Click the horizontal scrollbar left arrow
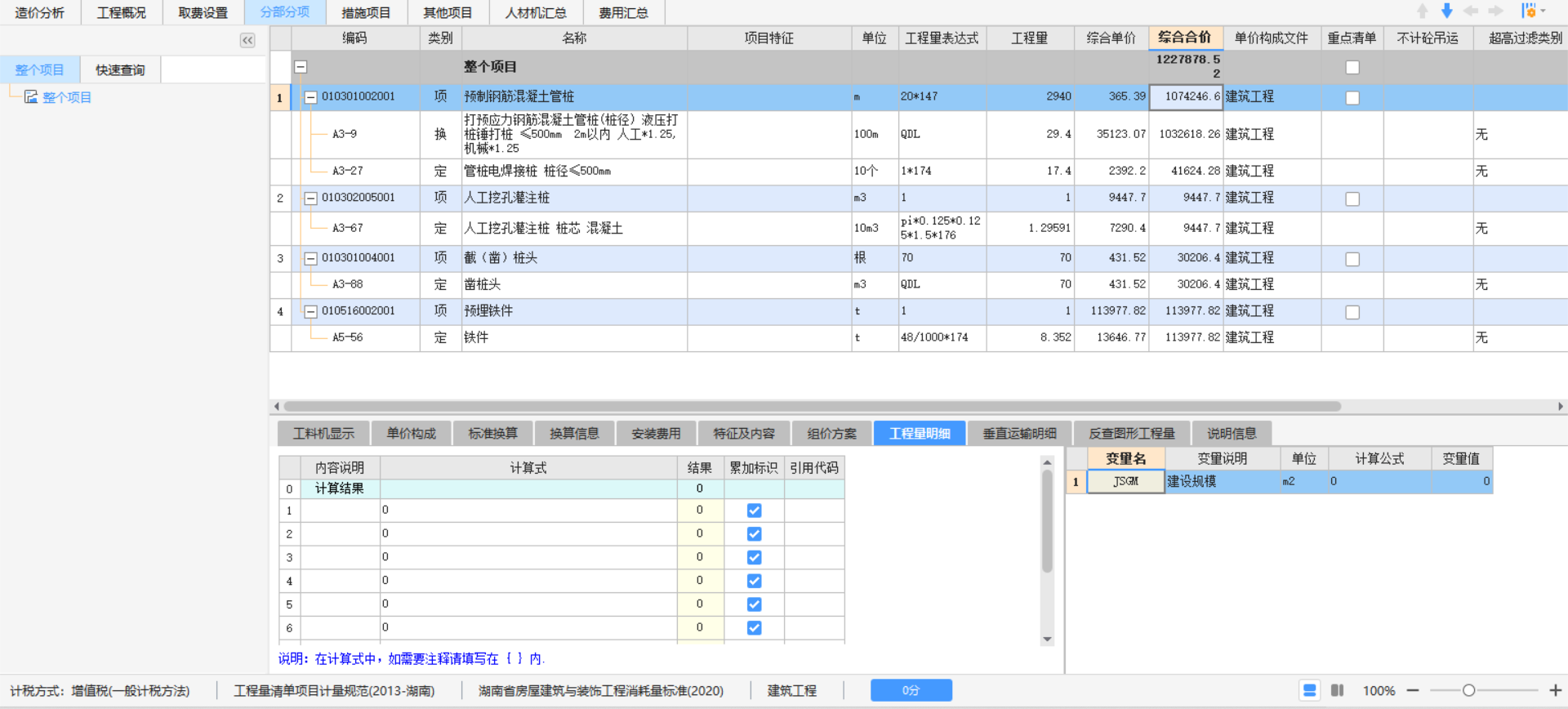Image resolution: width=1568 pixels, height=709 pixels. [x=276, y=406]
